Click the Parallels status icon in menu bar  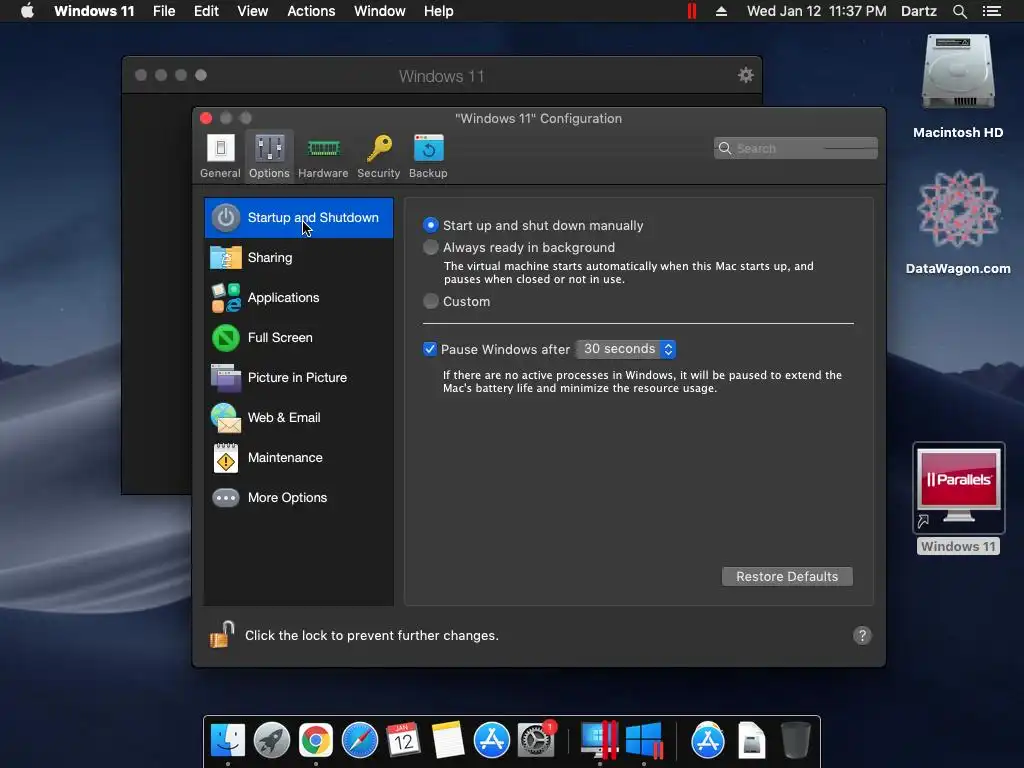click(692, 11)
